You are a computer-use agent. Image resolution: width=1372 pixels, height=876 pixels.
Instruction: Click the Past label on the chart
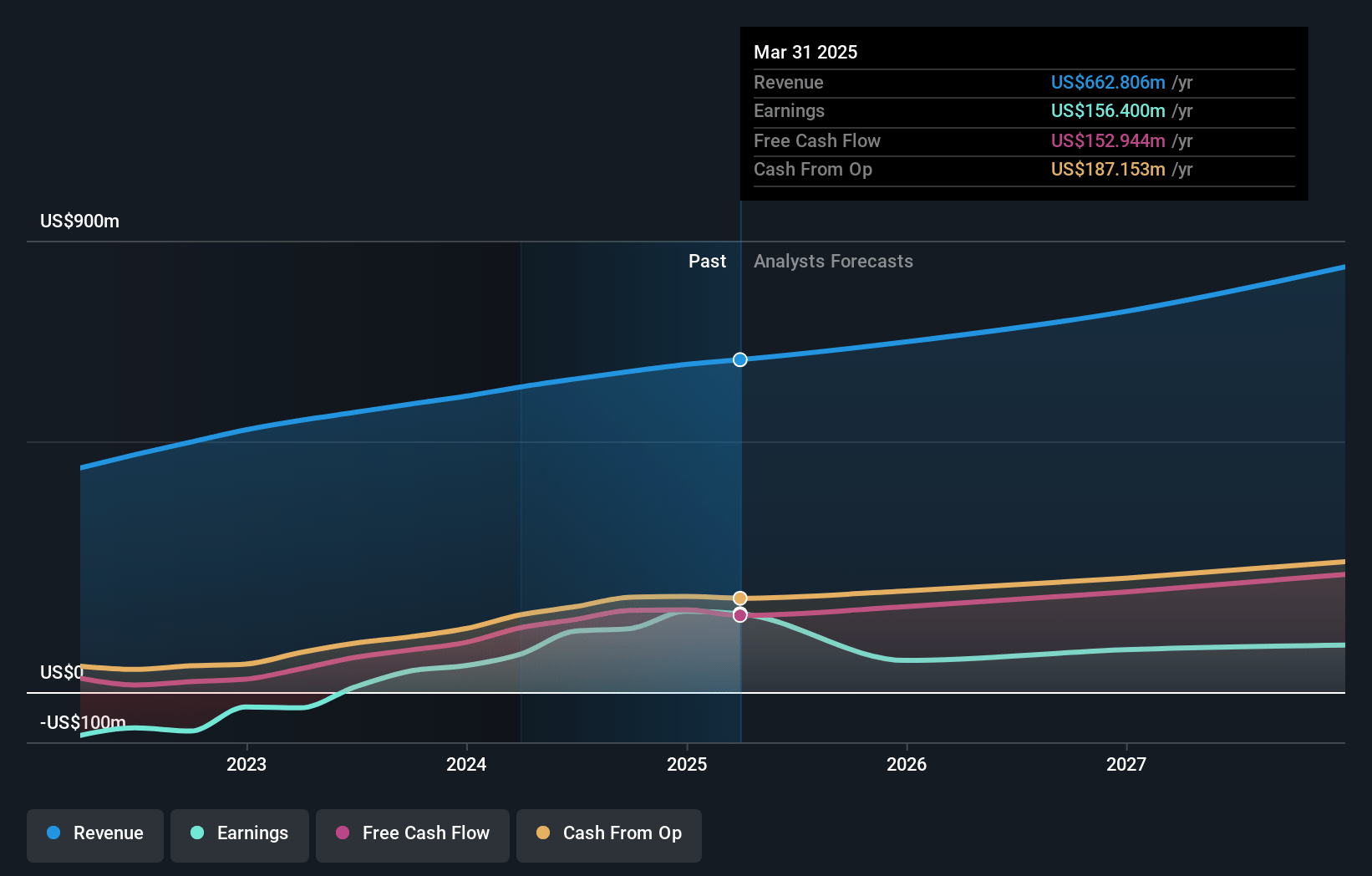(x=707, y=262)
